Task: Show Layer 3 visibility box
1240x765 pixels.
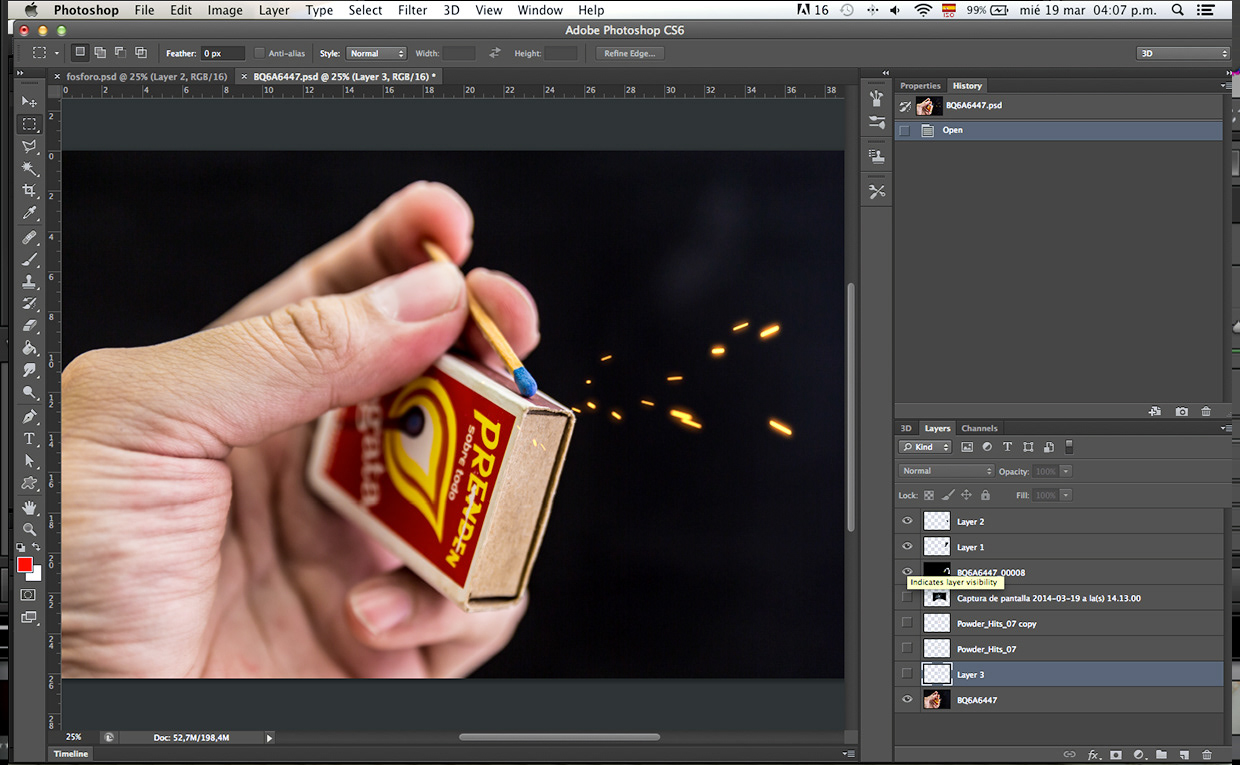Action: coord(907,674)
